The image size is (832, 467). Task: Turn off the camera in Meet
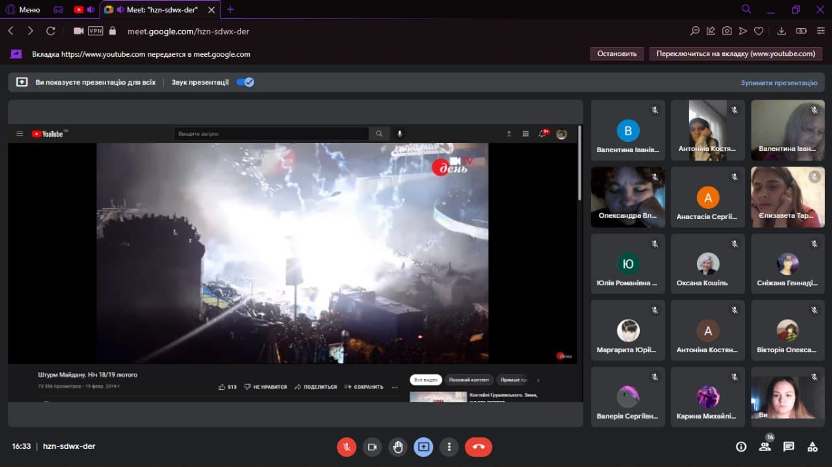click(373, 447)
